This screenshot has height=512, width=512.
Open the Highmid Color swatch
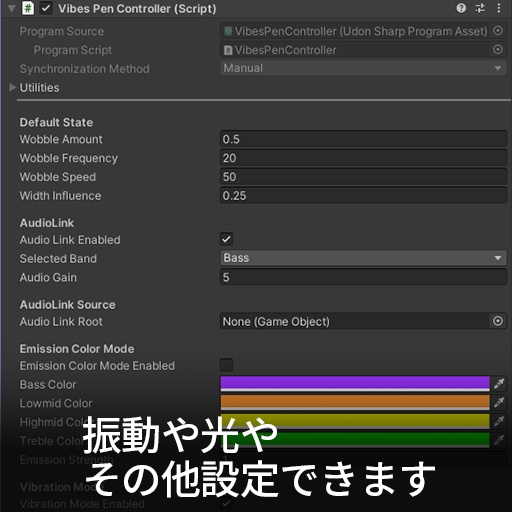[x=355, y=421]
